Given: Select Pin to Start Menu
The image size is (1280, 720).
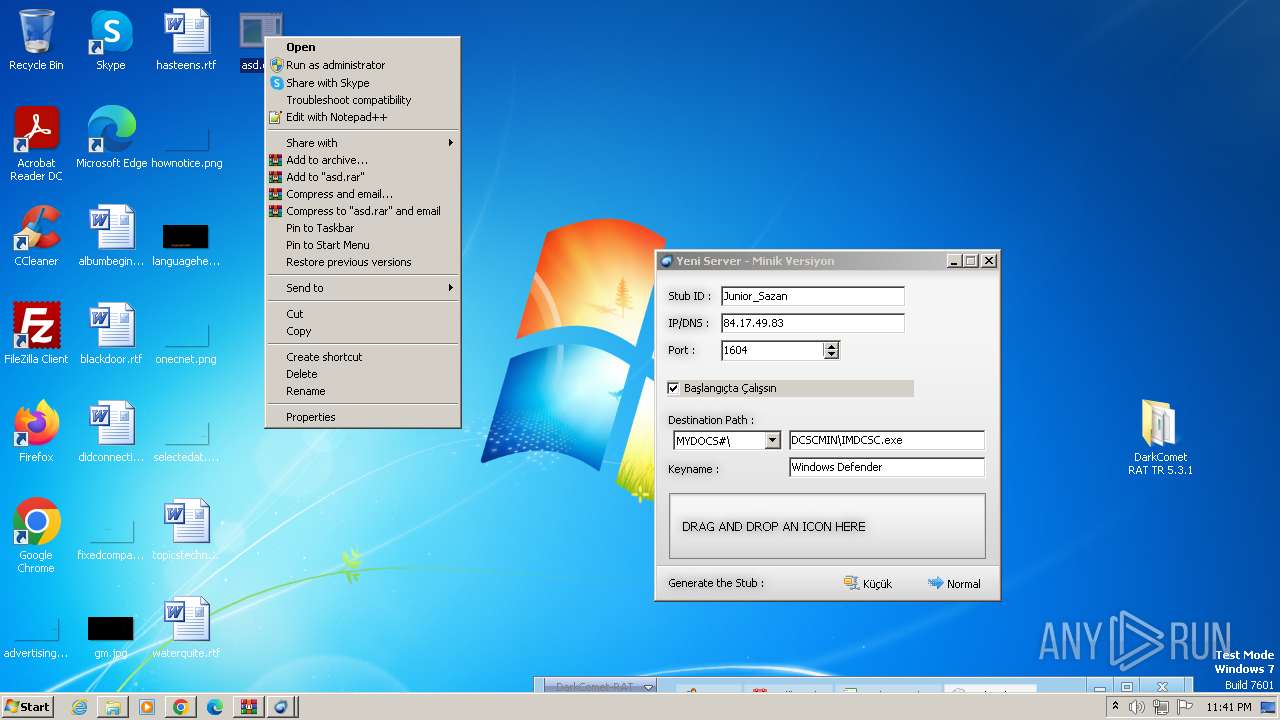Looking at the screenshot, I should pyautogui.click(x=362, y=245).
